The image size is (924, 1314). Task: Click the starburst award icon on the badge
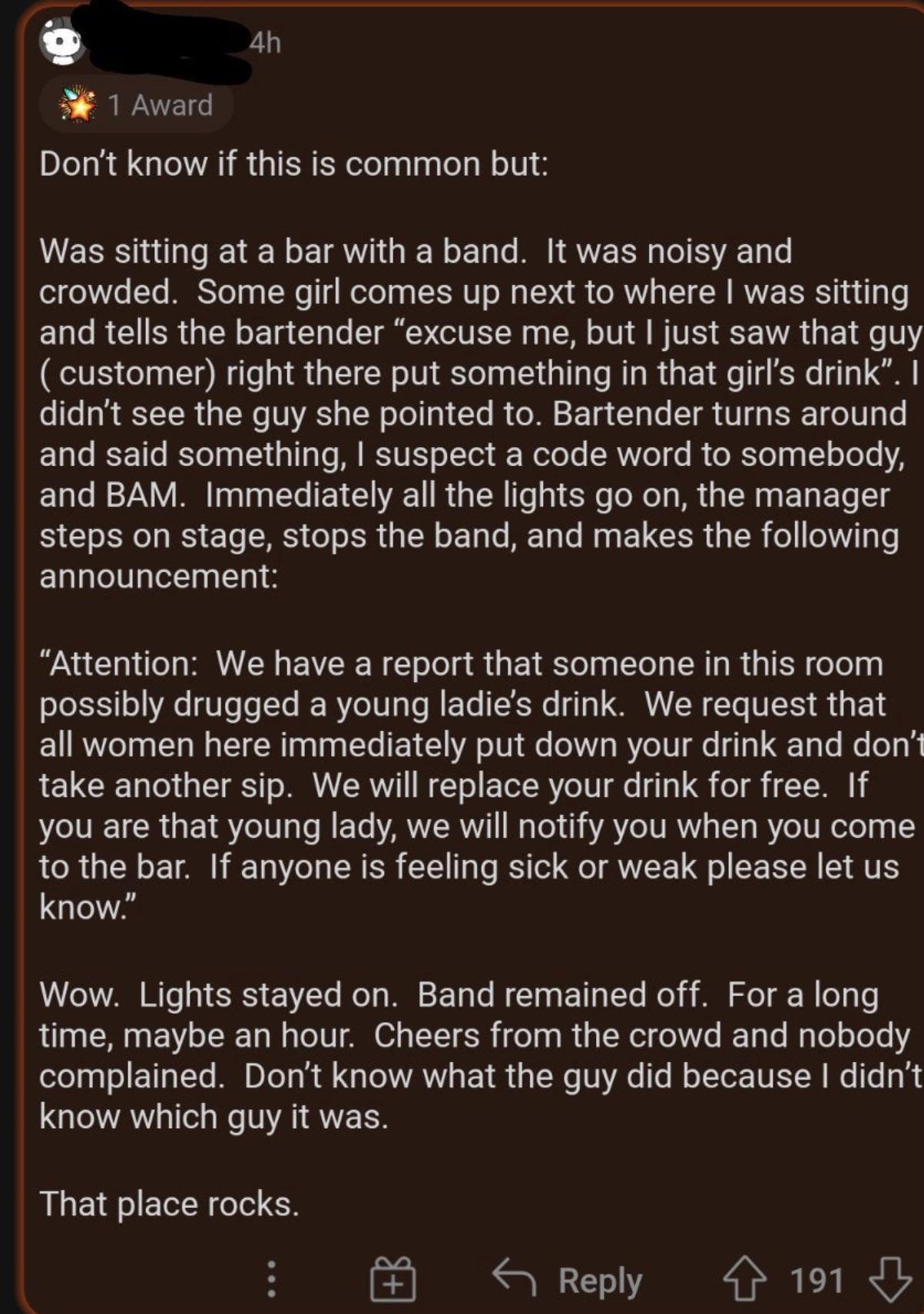(x=78, y=104)
